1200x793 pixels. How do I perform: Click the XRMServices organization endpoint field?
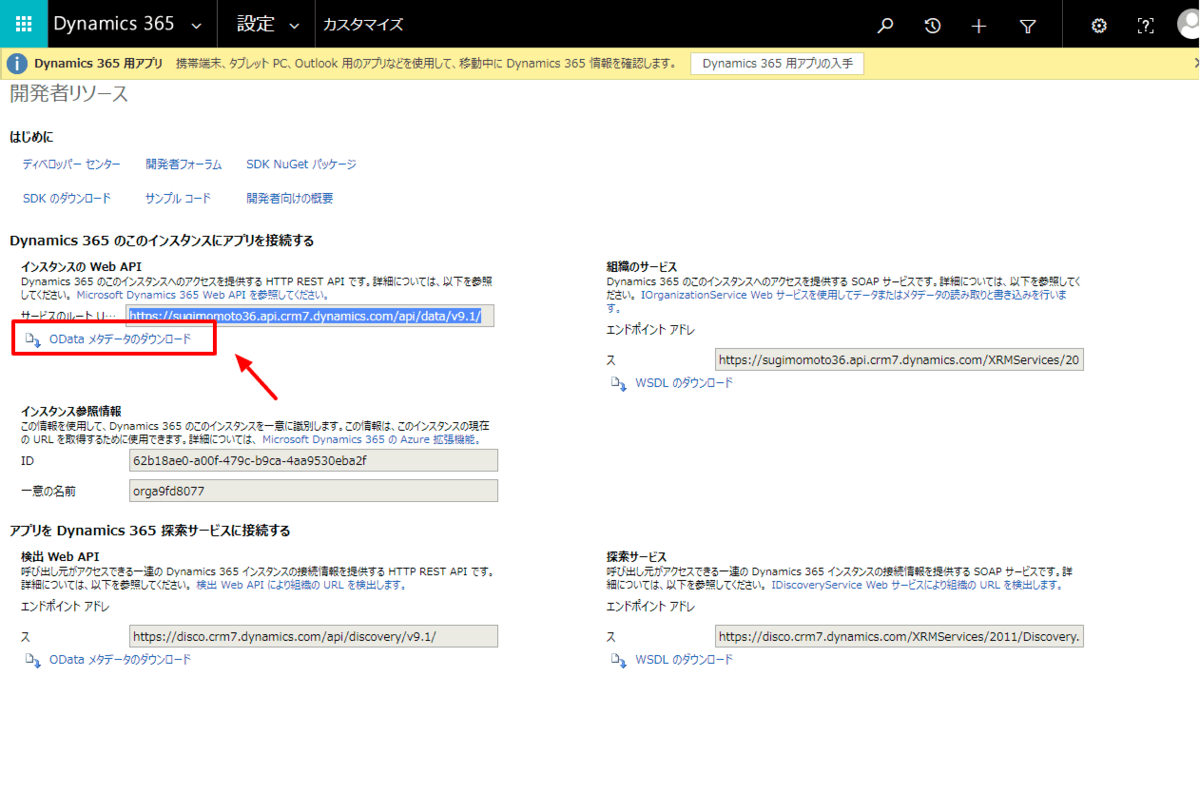tap(899, 360)
